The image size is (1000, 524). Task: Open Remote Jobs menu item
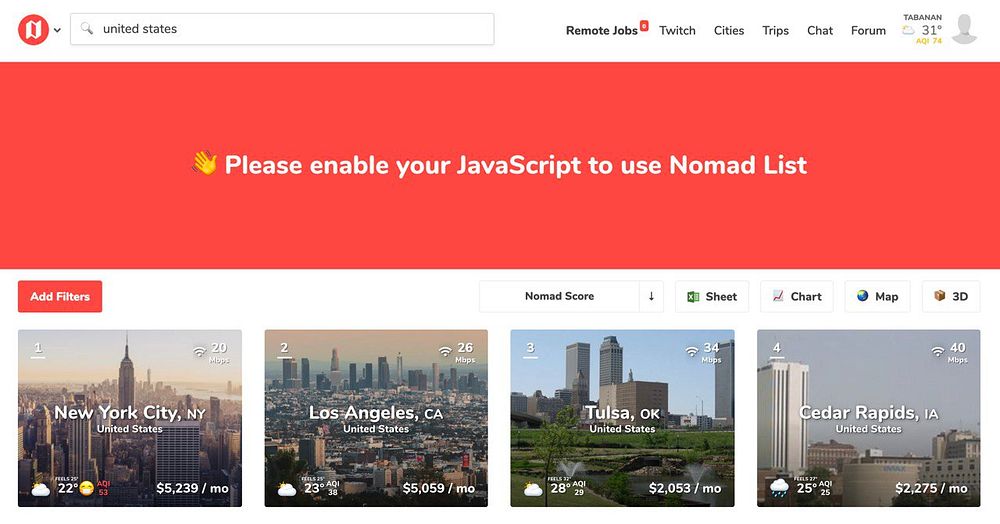coord(601,31)
